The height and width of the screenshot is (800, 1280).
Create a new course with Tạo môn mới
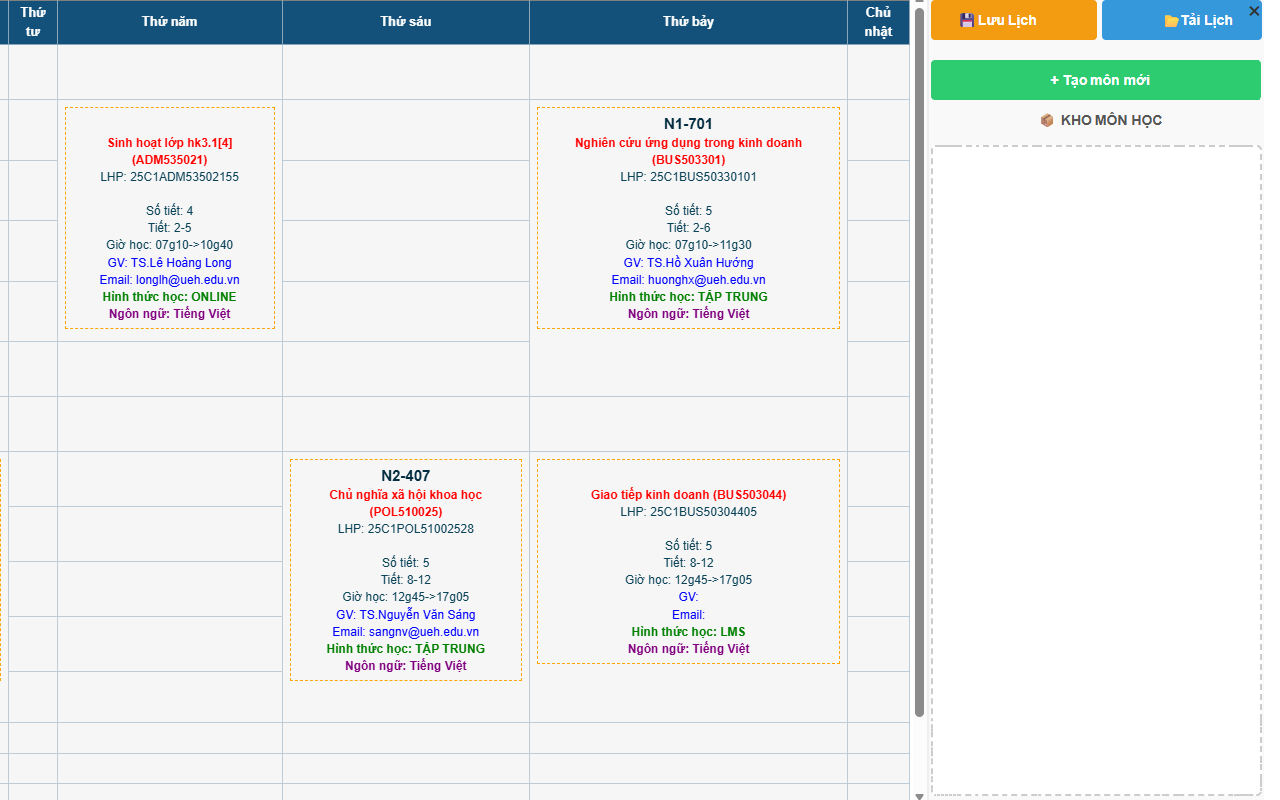(1095, 79)
